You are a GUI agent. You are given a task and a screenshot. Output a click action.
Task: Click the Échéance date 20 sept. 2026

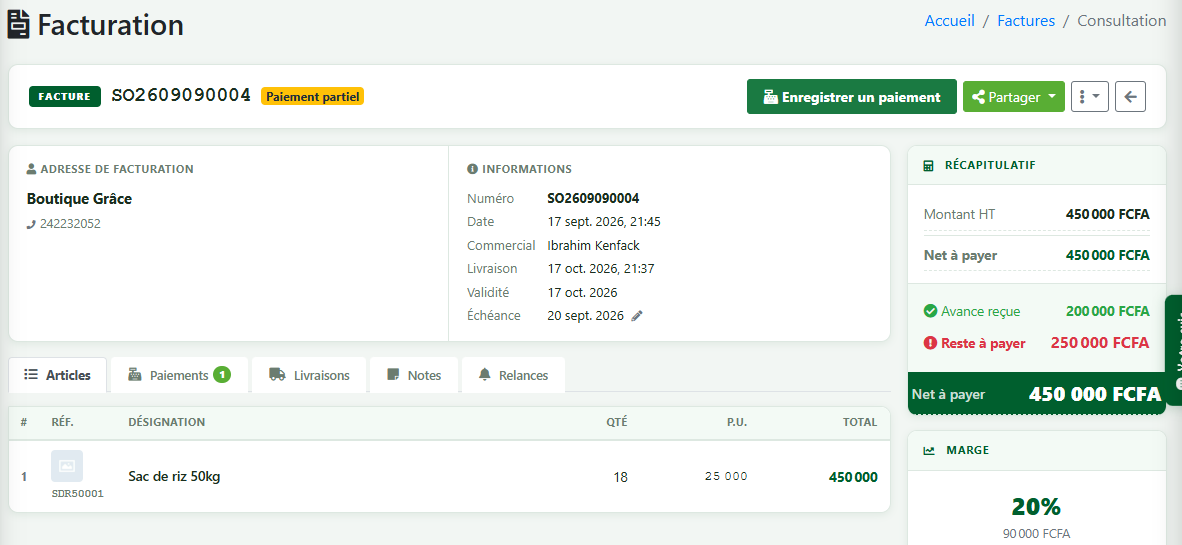point(586,316)
